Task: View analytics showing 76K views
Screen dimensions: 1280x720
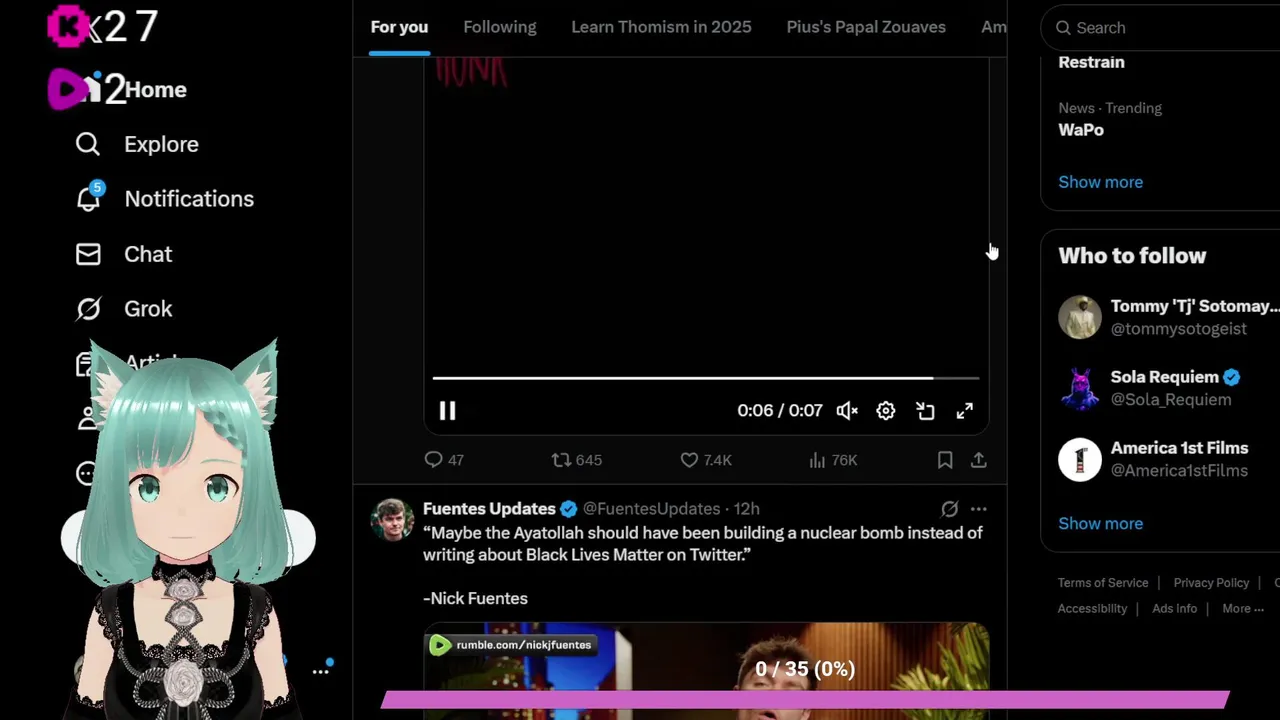Action: (x=833, y=460)
